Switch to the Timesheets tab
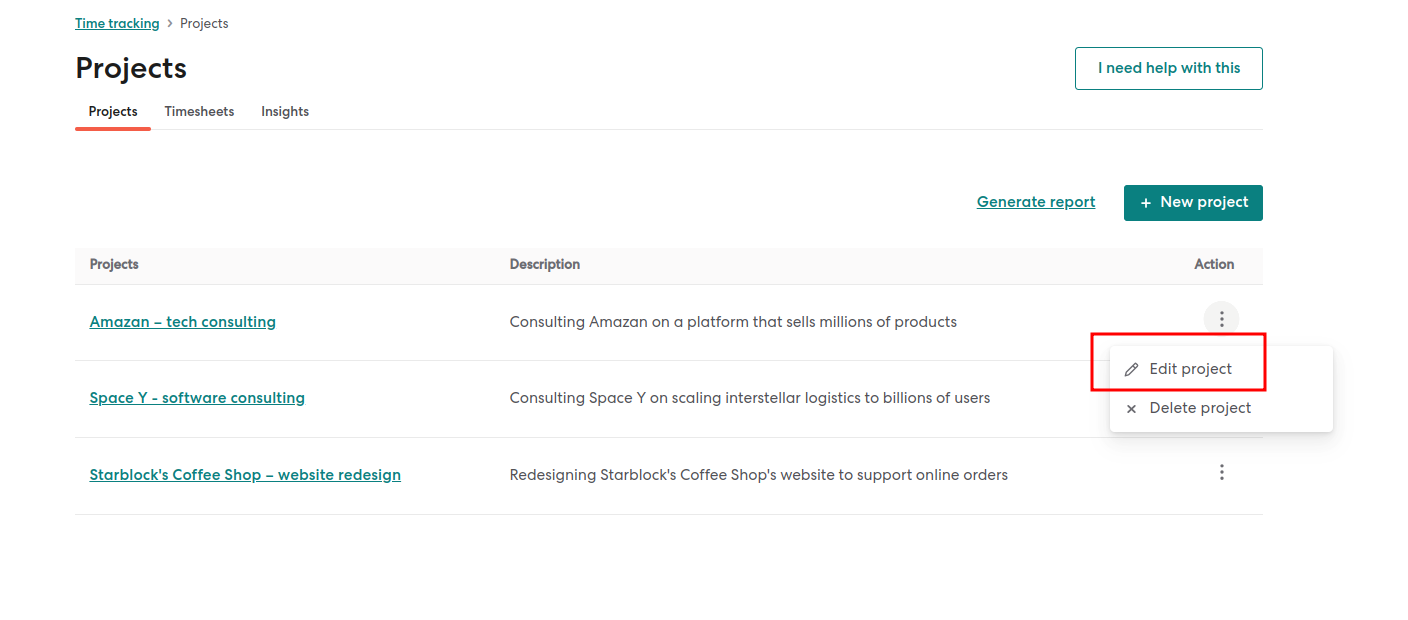The height and width of the screenshot is (620, 1408). coord(199,111)
